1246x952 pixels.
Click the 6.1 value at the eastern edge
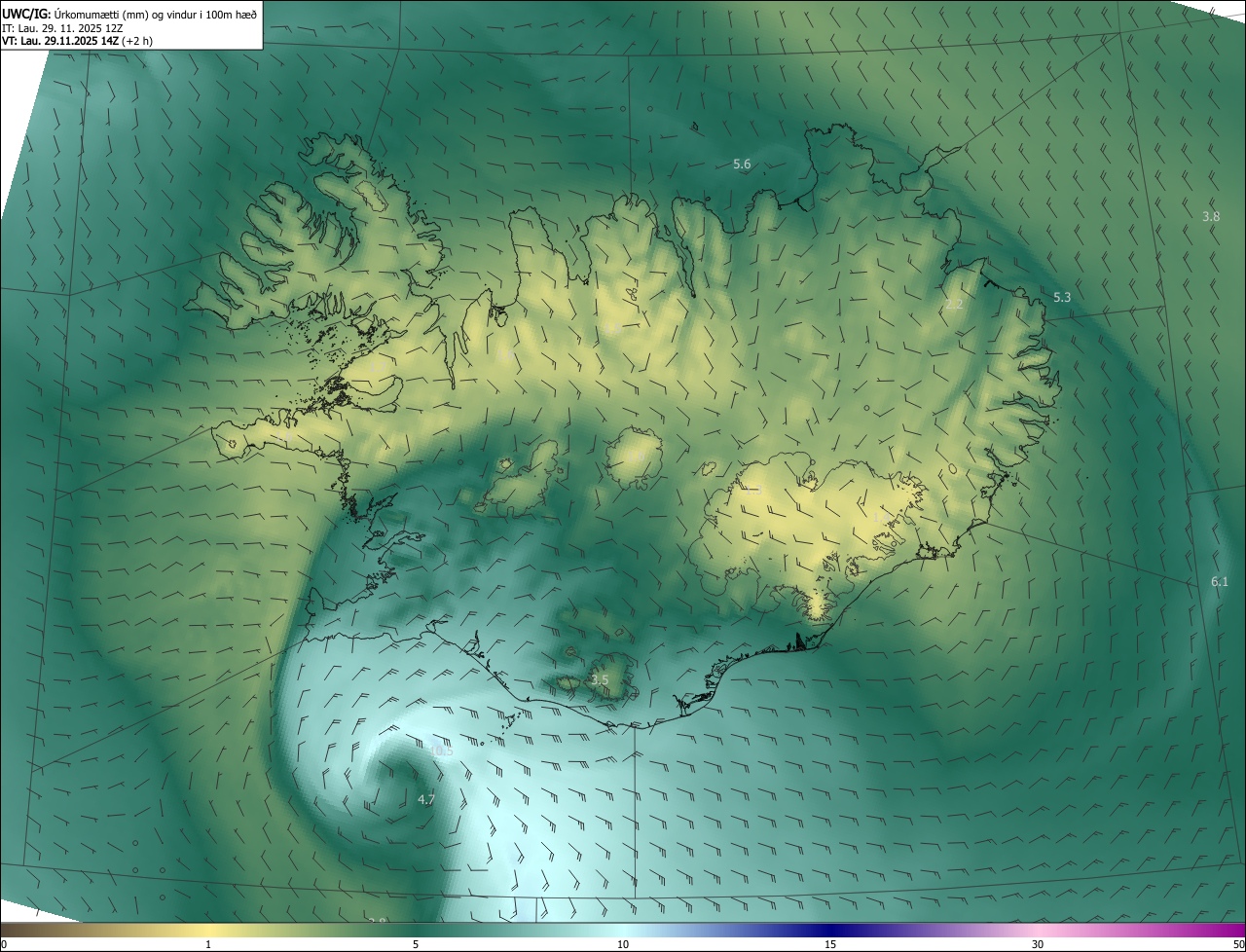click(x=1220, y=581)
